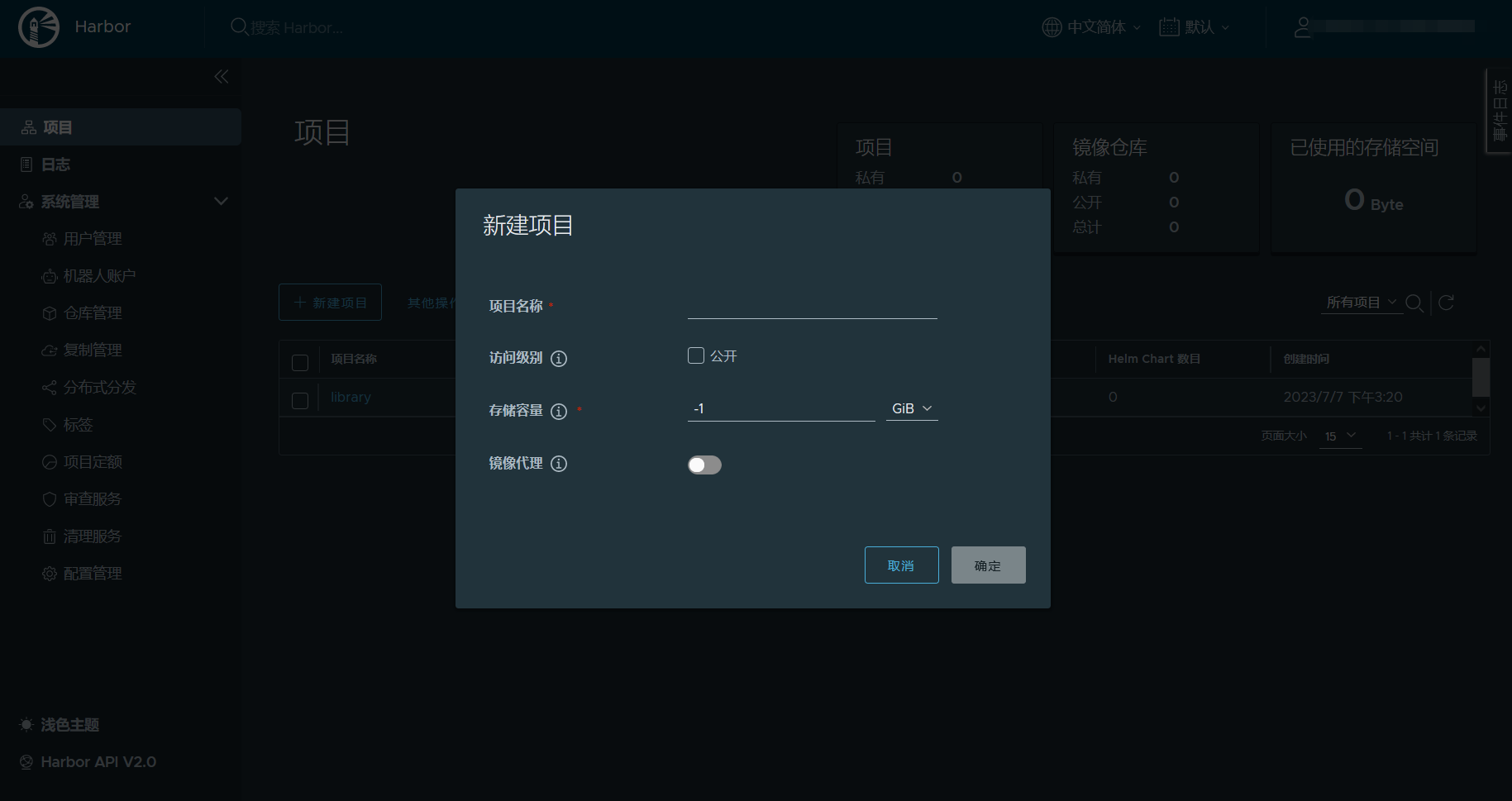Click the user account icon
1512x801 pixels.
(1302, 27)
